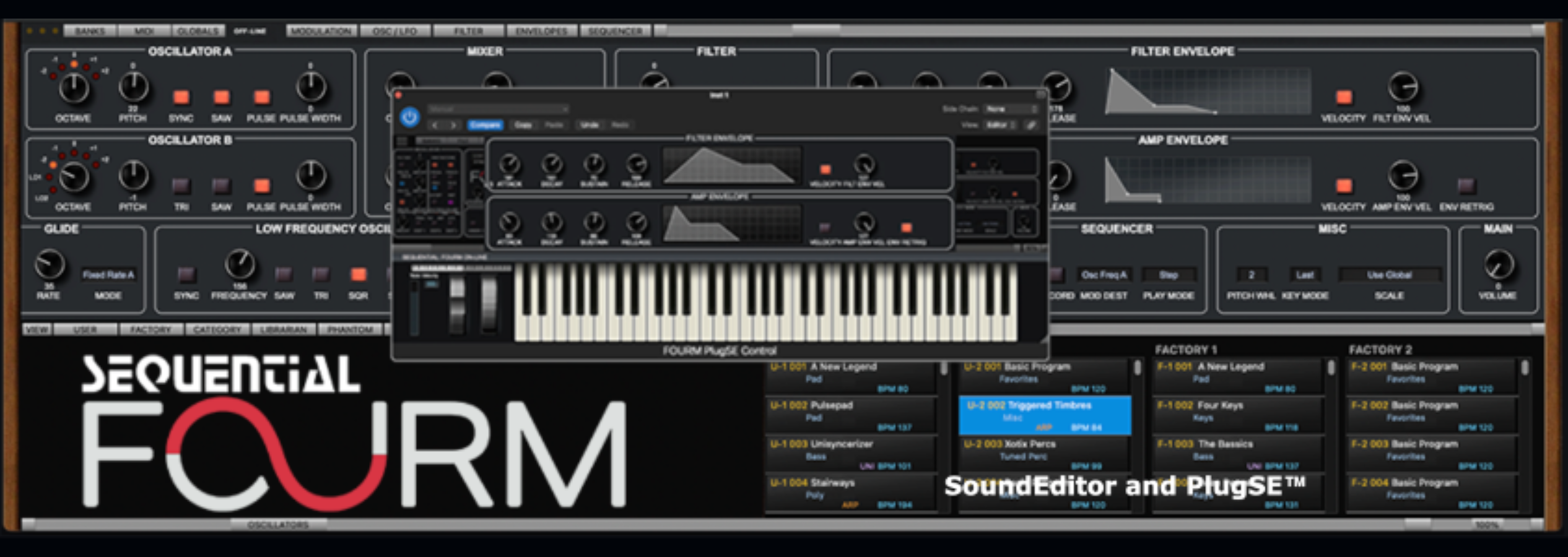The width and height of the screenshot is (1568, 557).
Task: Open the Globals tab
Action: pyautogui.click(x=199, y=31)
